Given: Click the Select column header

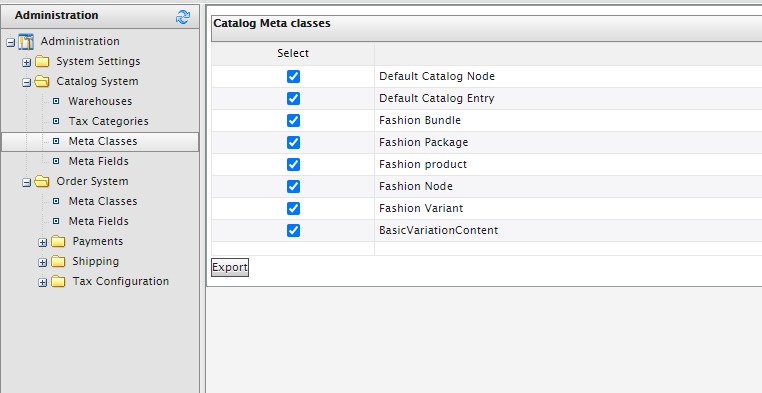Looking at the screenshot, I should (x=293, y=53).
